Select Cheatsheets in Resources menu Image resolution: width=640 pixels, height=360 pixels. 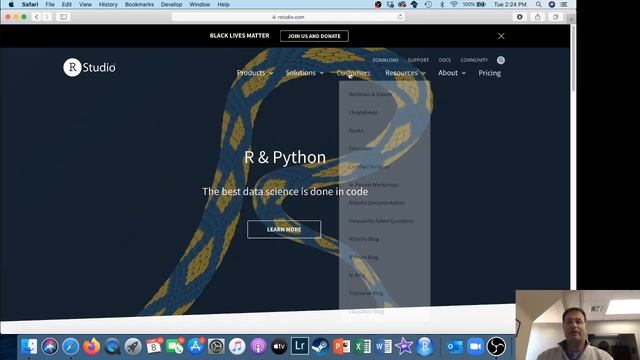tap(363, 112)
